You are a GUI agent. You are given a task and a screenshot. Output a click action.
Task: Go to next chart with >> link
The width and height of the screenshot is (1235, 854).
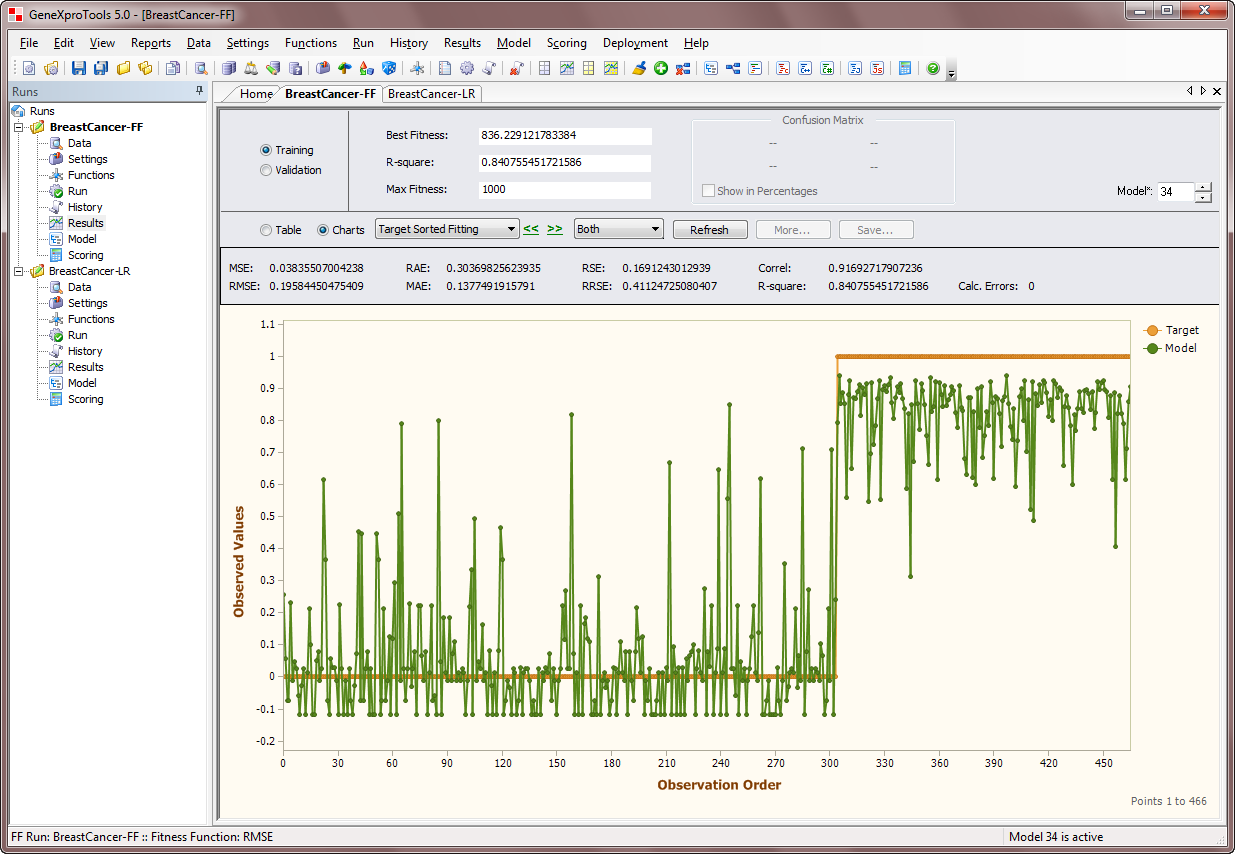tap(554, 229)
